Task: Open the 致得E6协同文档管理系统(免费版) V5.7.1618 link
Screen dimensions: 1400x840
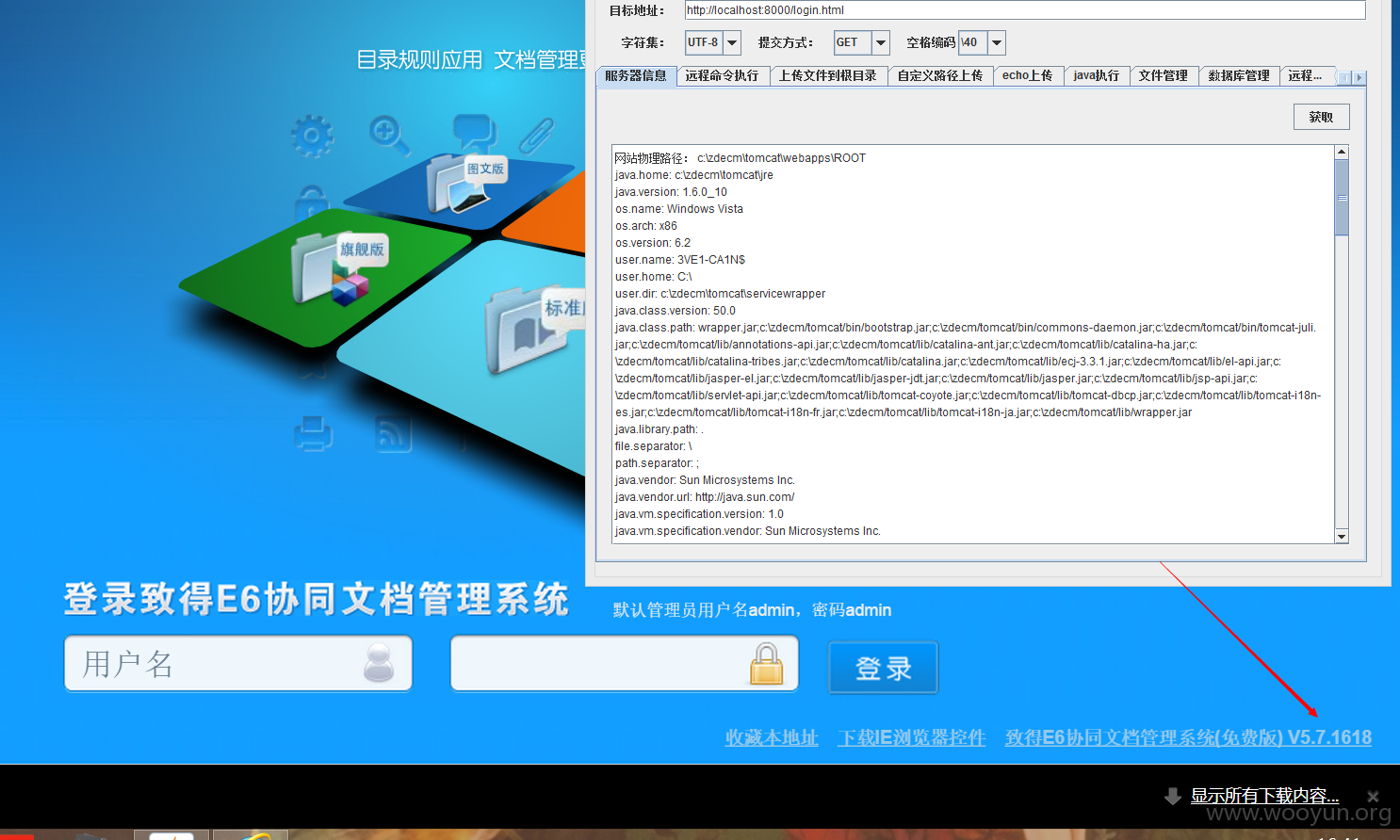Action: click(x=1188, y=737)
